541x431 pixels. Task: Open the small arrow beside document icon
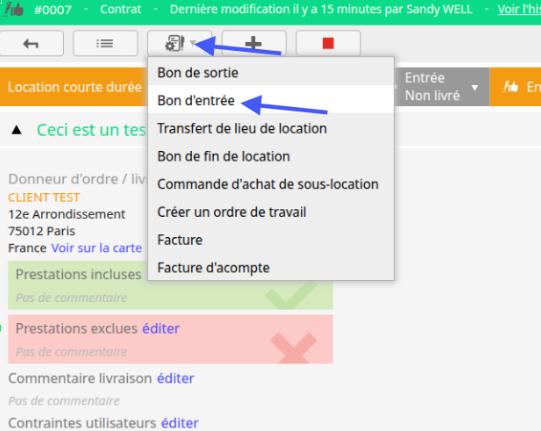(193, 42)
